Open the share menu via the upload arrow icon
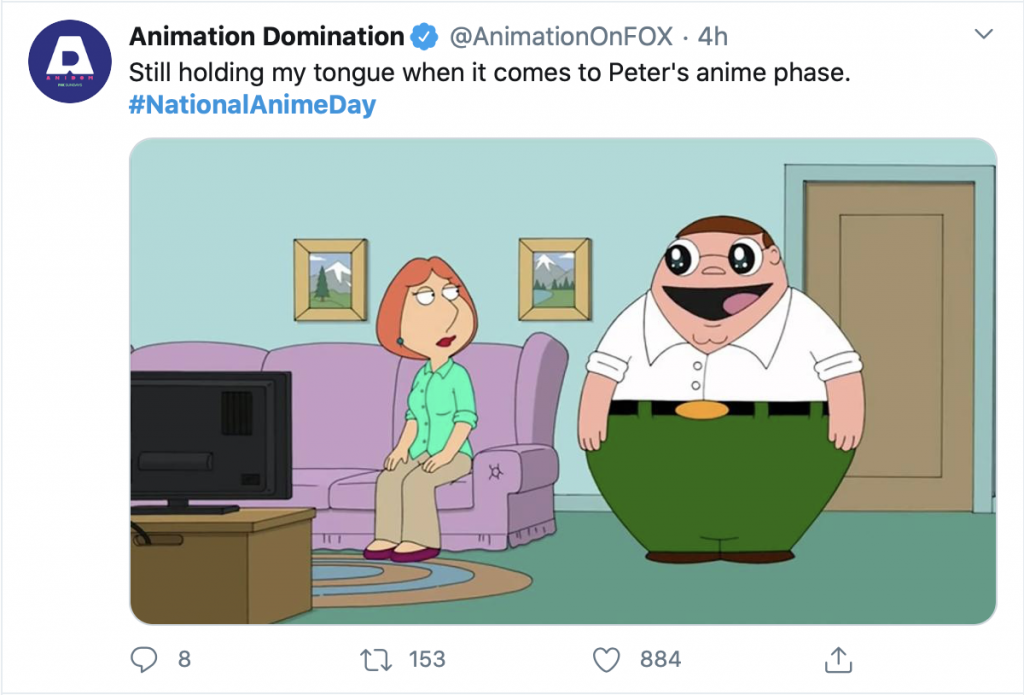1024x695 pixels. coord(837,658)
